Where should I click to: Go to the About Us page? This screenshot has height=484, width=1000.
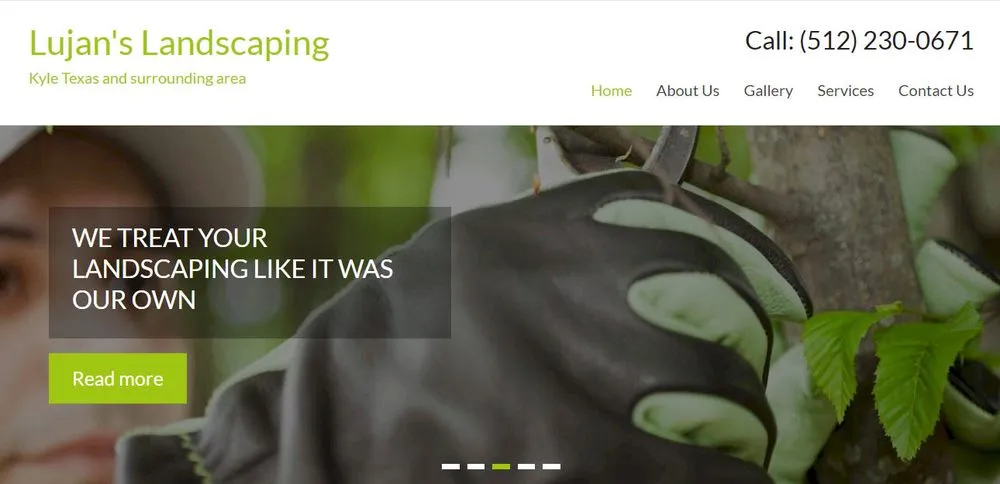pyautogui.click(x=688, y=91)
